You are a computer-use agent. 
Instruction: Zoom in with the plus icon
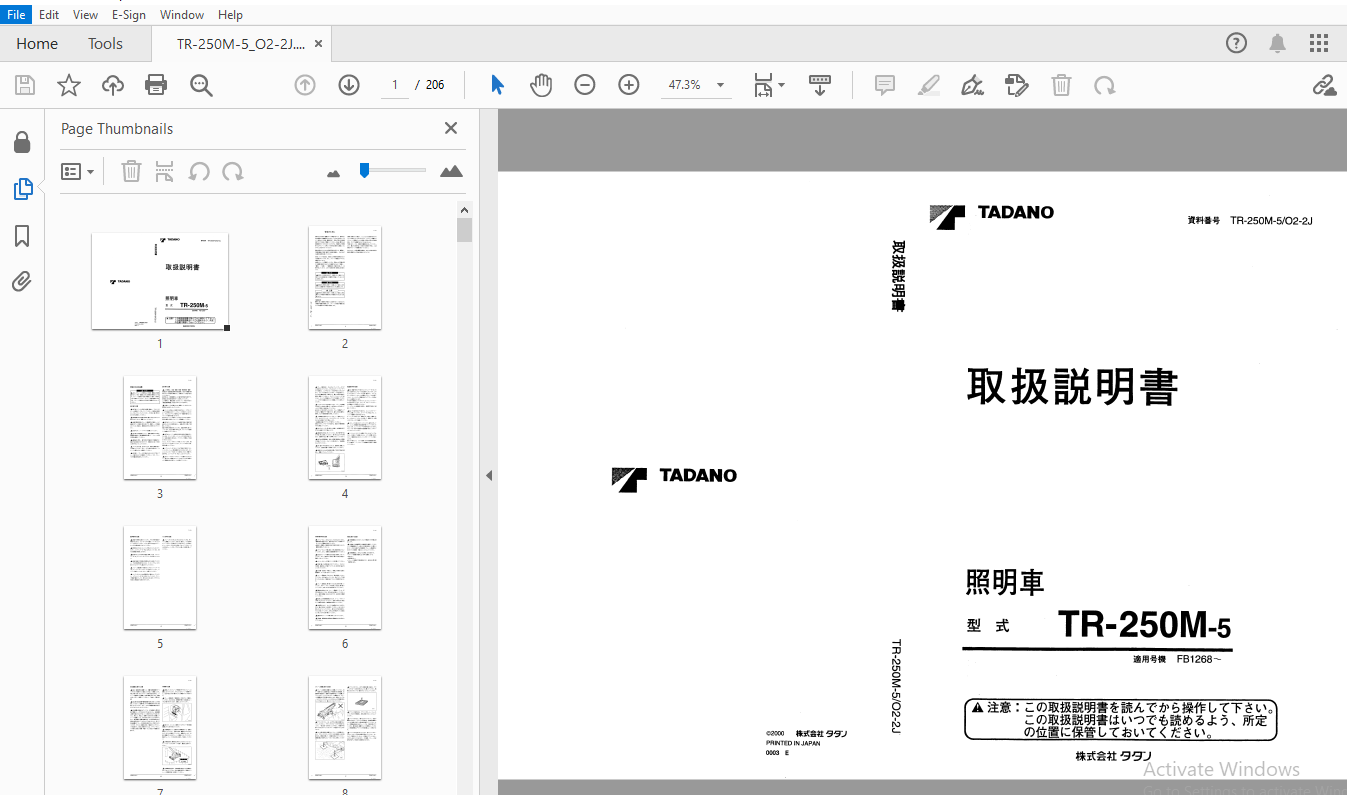(629, 85)
